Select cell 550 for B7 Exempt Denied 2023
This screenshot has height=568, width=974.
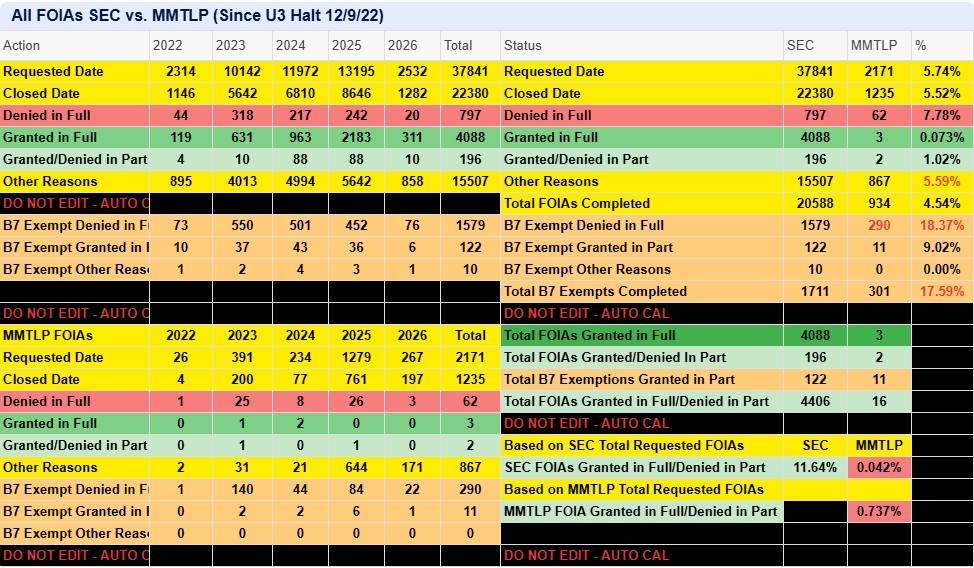coord(242,226)
